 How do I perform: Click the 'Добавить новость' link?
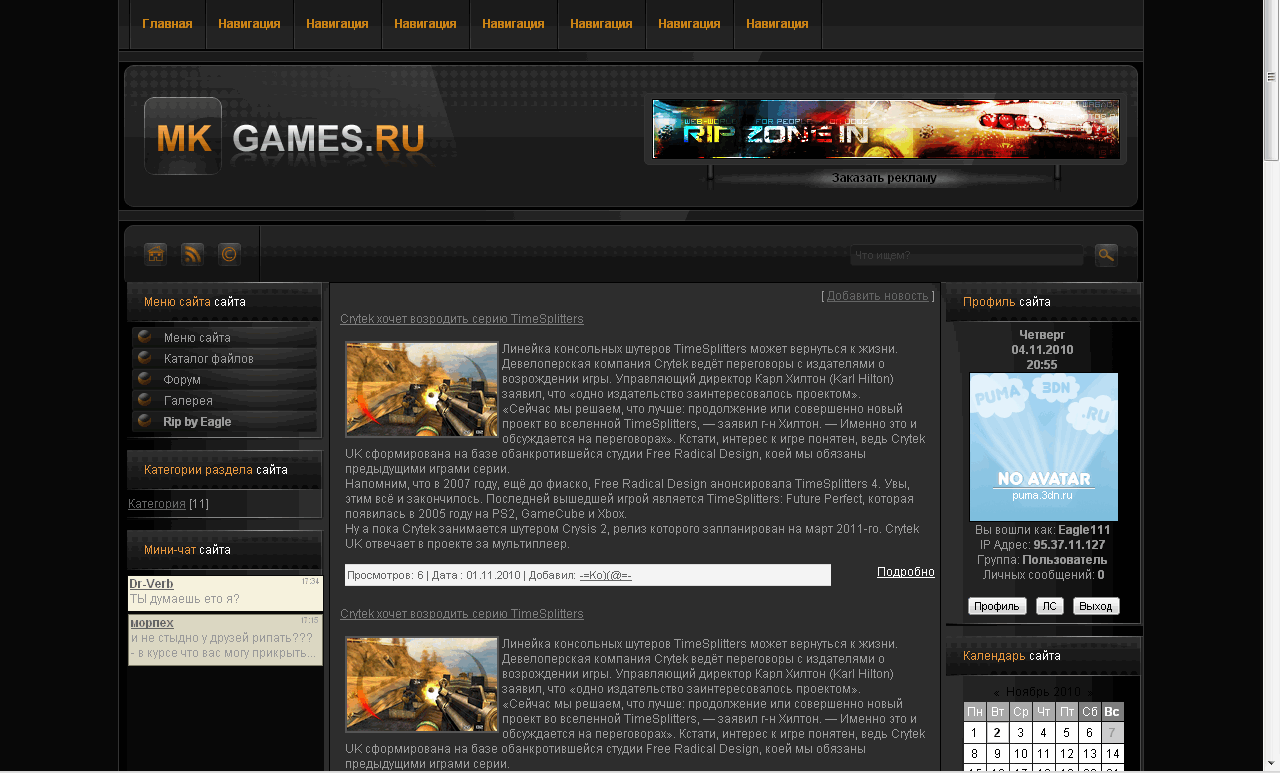878,295
